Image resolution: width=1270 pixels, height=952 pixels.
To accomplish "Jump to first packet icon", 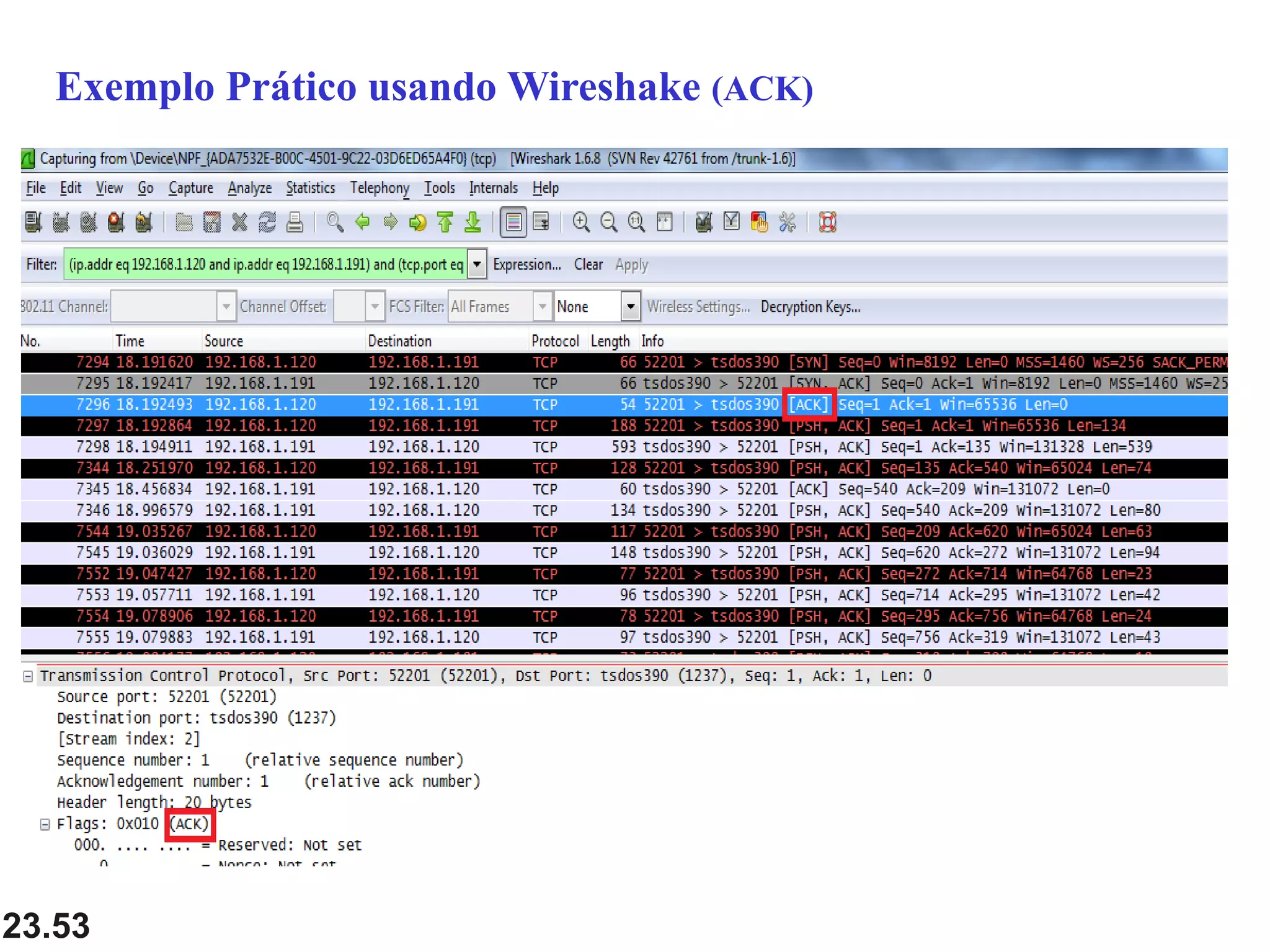I will [445, 222].
